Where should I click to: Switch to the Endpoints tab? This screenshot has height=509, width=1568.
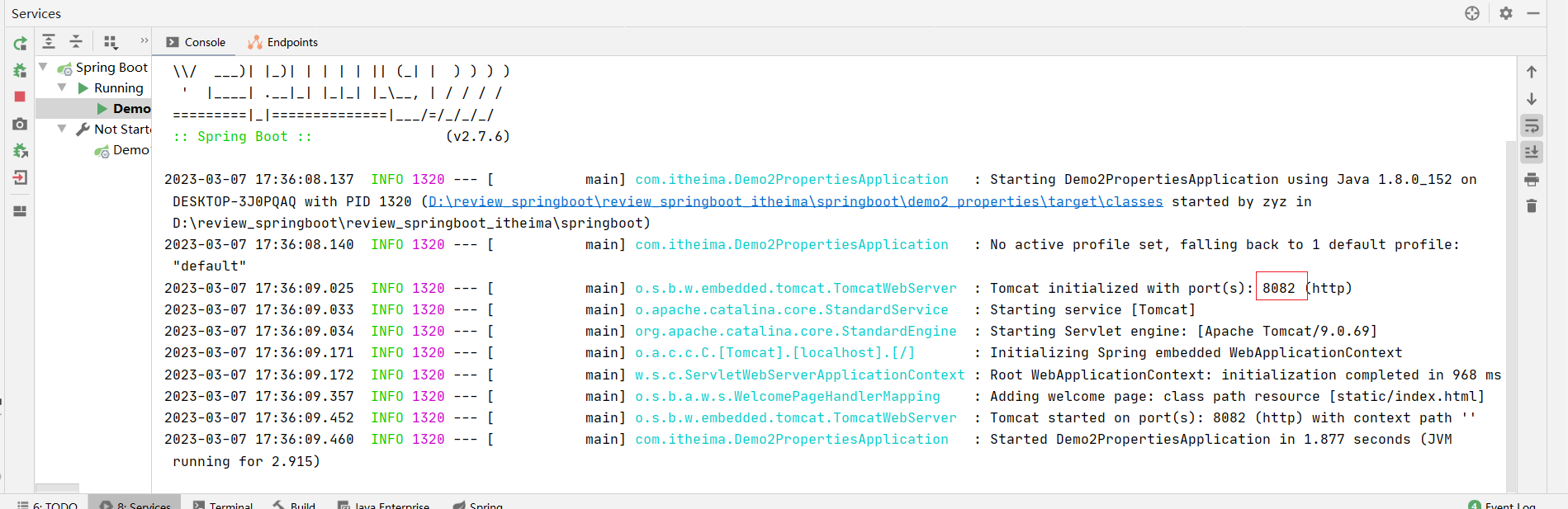click(283, 42)
